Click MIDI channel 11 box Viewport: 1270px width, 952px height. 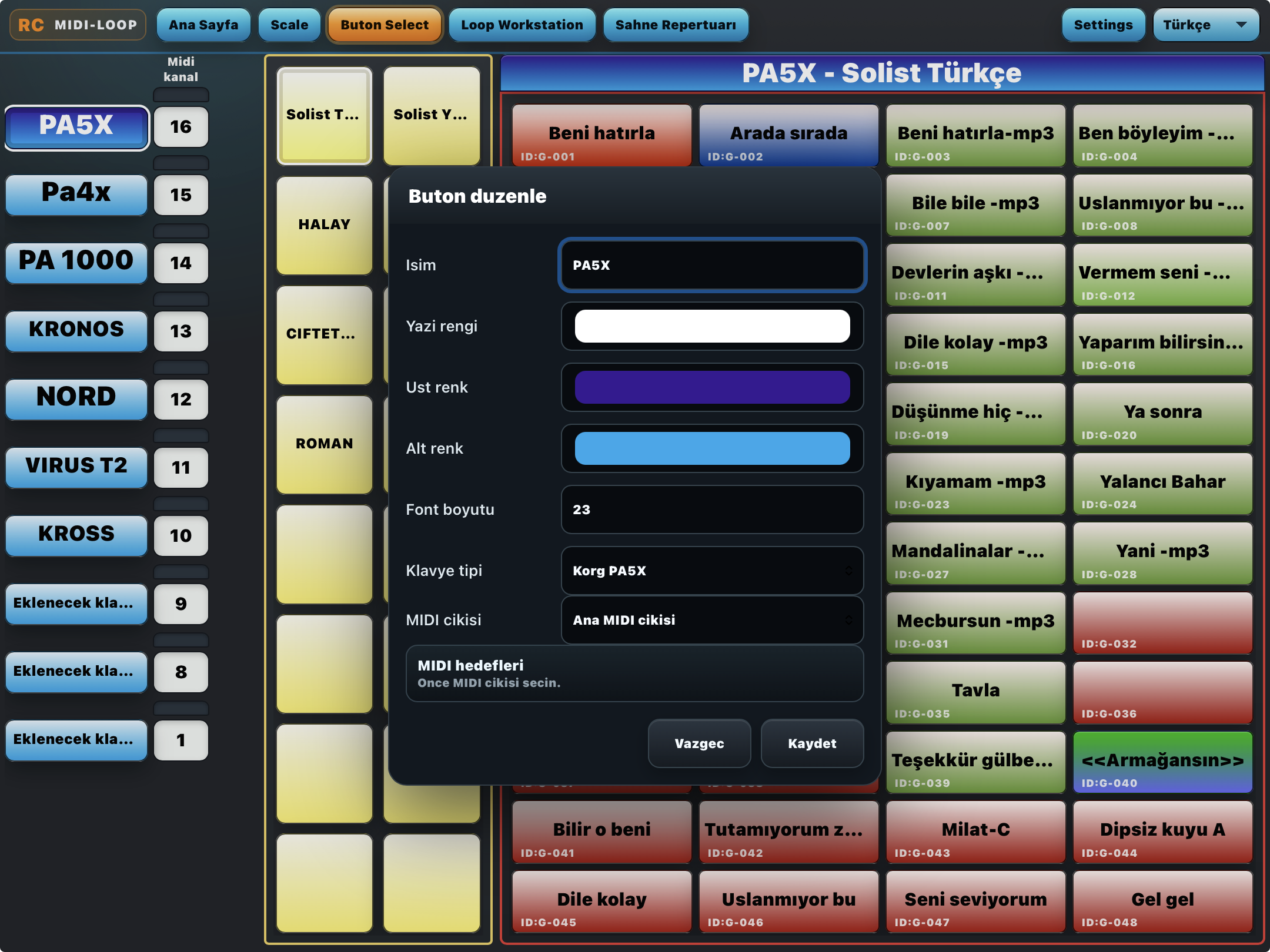[181, 468]
